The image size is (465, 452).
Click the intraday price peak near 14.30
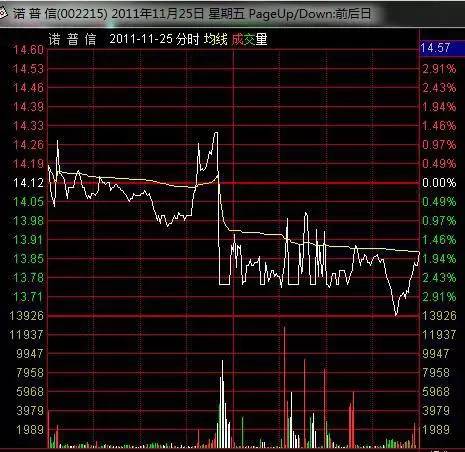[x=216, y=133]
